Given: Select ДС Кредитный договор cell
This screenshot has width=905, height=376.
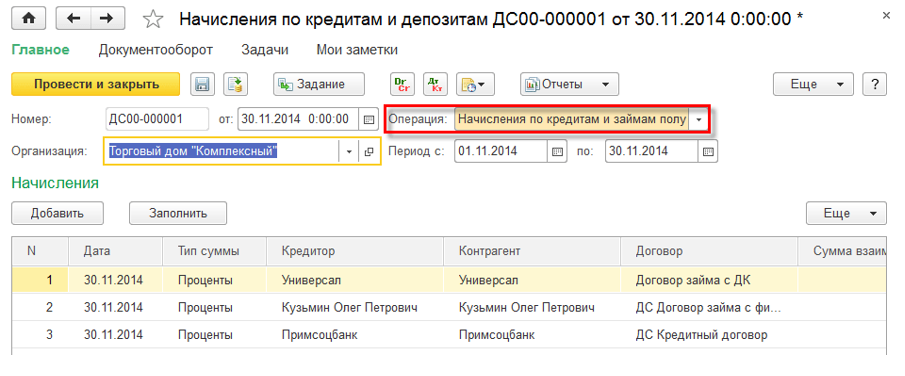Looking at the screenshot, I should [709, 335].
